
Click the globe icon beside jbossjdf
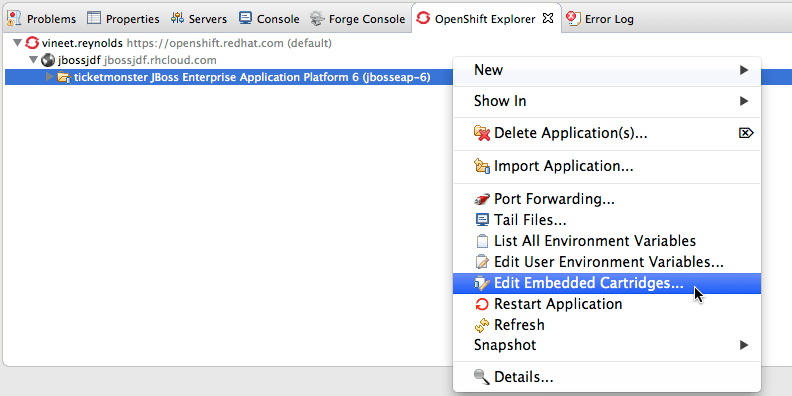(48, 61)
